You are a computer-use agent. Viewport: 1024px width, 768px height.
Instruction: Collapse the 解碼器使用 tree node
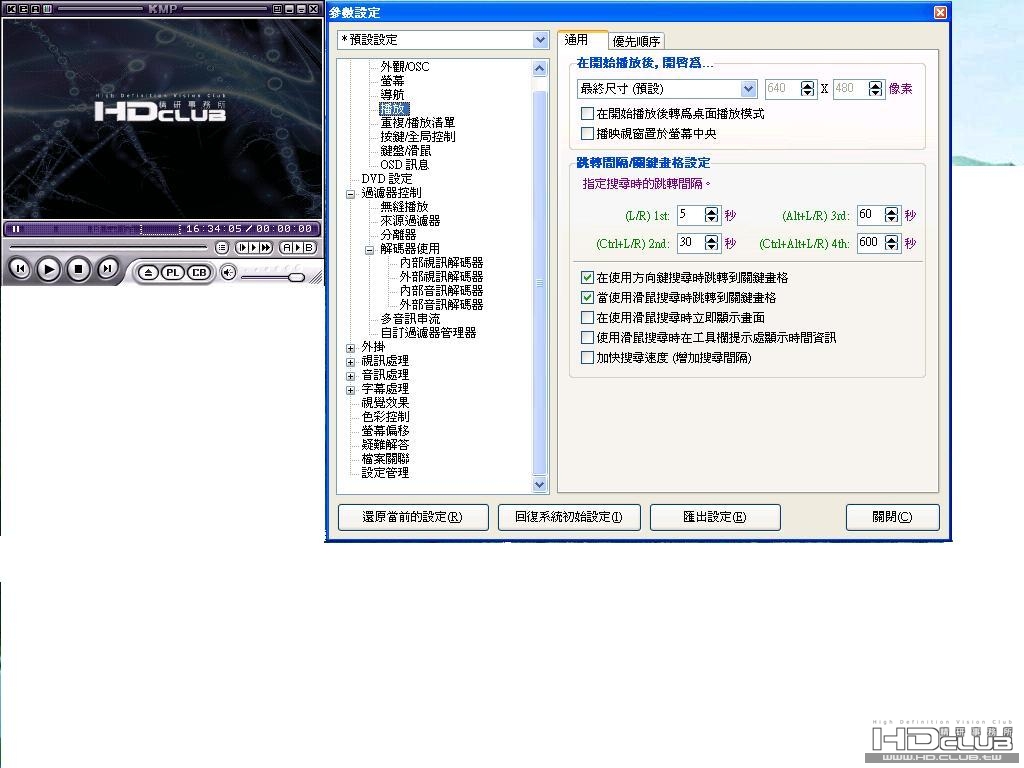pyautogui.click(x=370, y=250)
